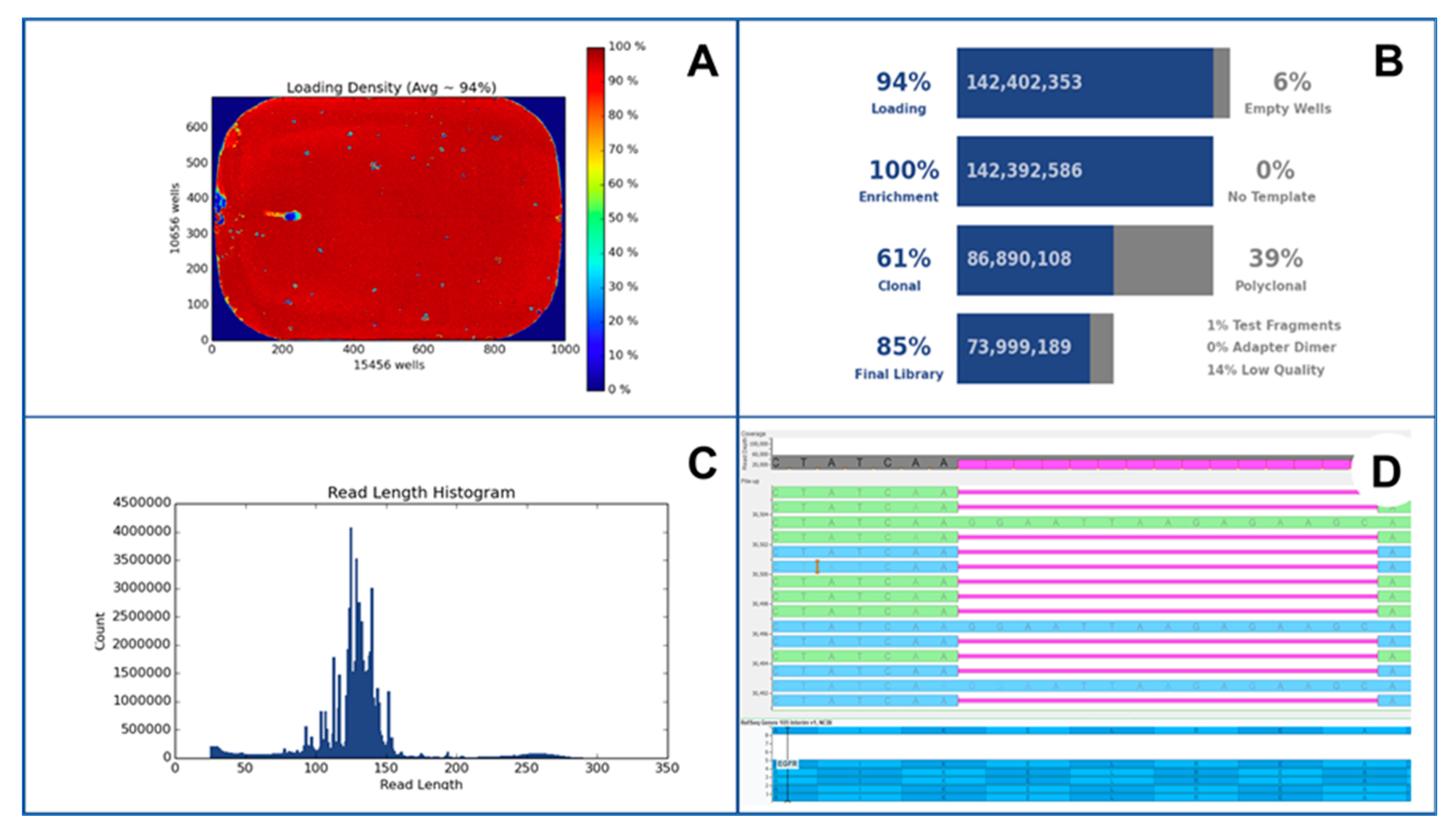
Task: Click the Loading Density (Avg ~ 94%) title
Action: click(391, 87)
